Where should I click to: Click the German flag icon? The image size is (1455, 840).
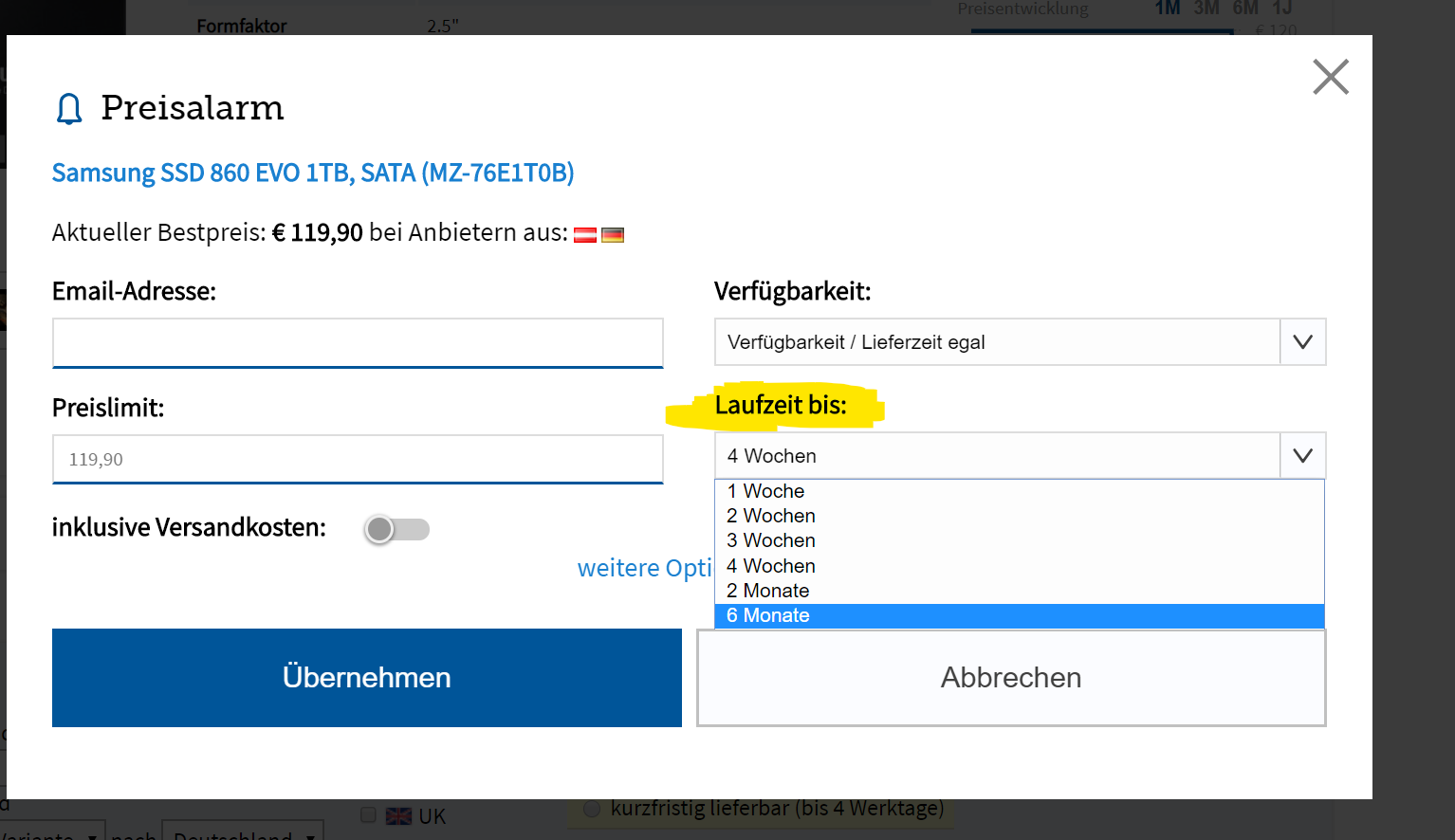click(x=613, y=235)
